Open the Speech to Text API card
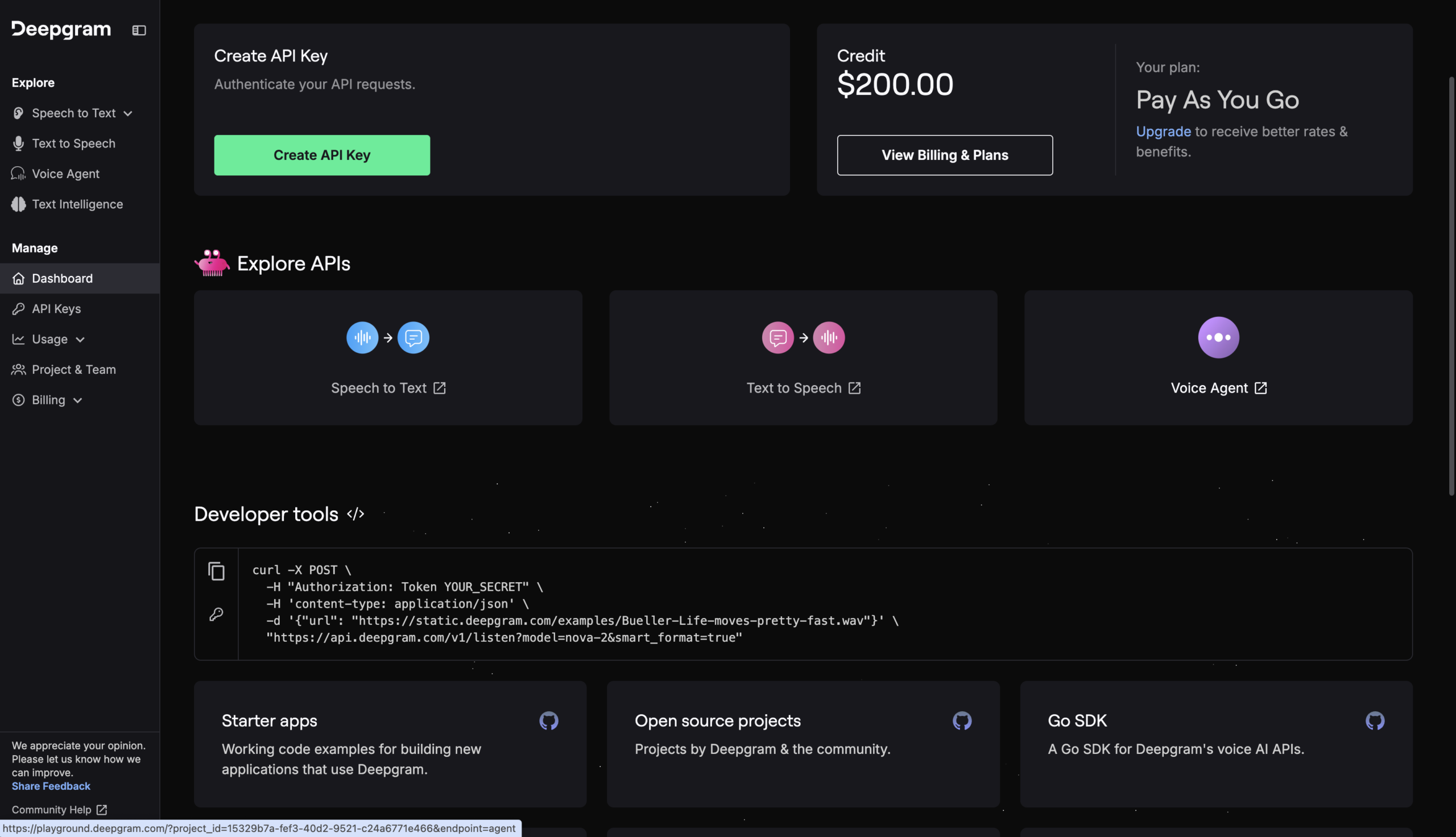This screenshot has height=837, width=1456. click(388, 357)
